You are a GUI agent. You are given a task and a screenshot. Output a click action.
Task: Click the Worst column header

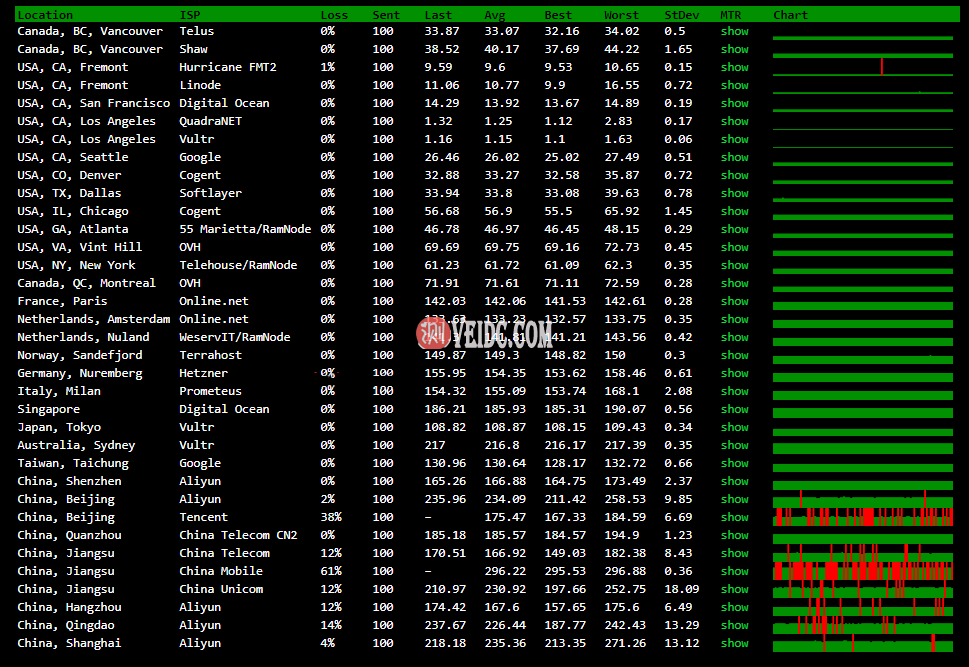click(621, 15)
